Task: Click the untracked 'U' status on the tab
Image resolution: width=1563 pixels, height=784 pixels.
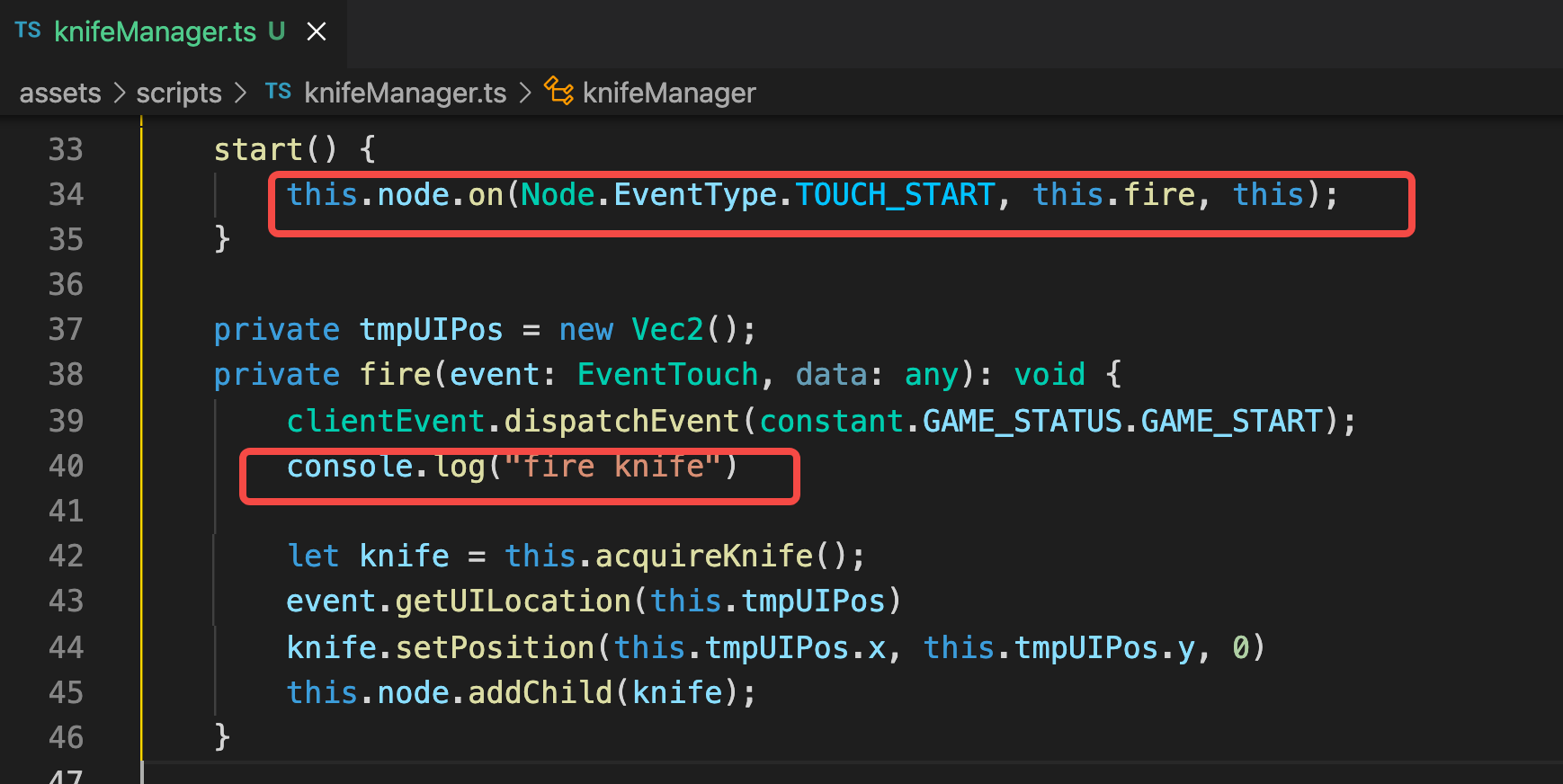Action: [277, 31]
